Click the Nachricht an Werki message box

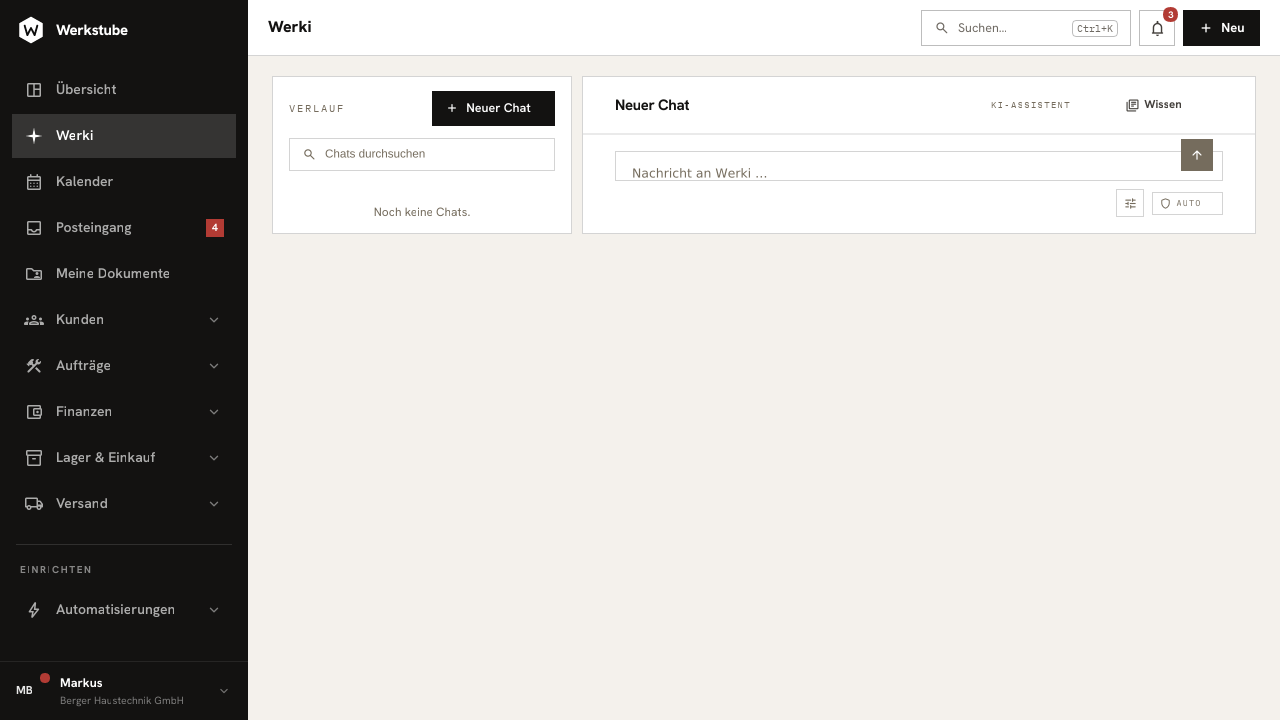coord(918,166)
